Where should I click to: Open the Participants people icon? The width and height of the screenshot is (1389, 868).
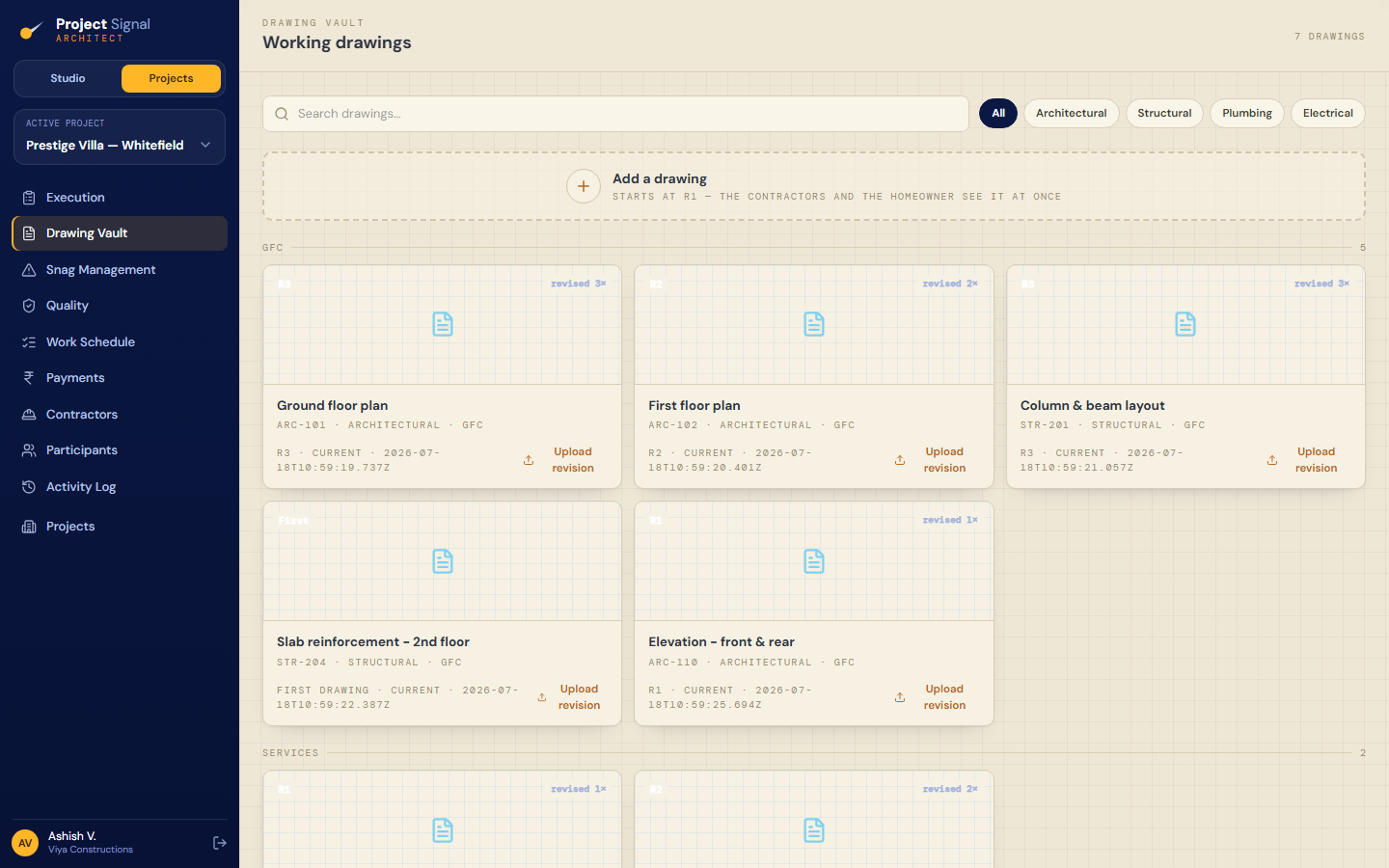(x=29, y=450)
